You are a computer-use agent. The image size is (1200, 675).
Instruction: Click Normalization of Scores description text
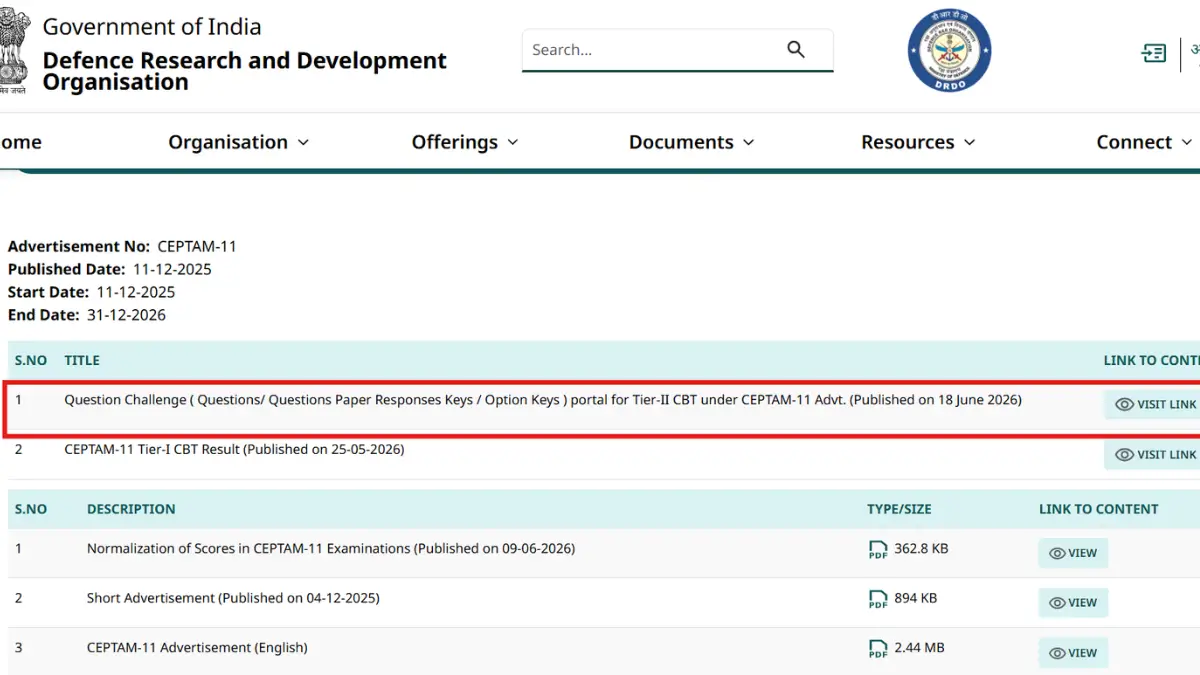(x=331, y=548)
